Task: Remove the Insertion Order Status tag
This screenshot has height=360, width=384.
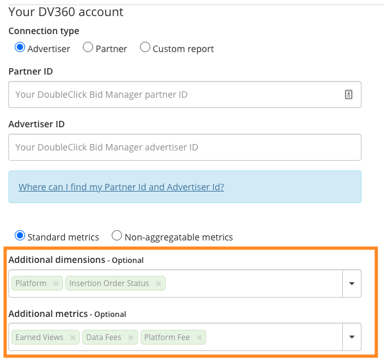Action: [158, 283]
